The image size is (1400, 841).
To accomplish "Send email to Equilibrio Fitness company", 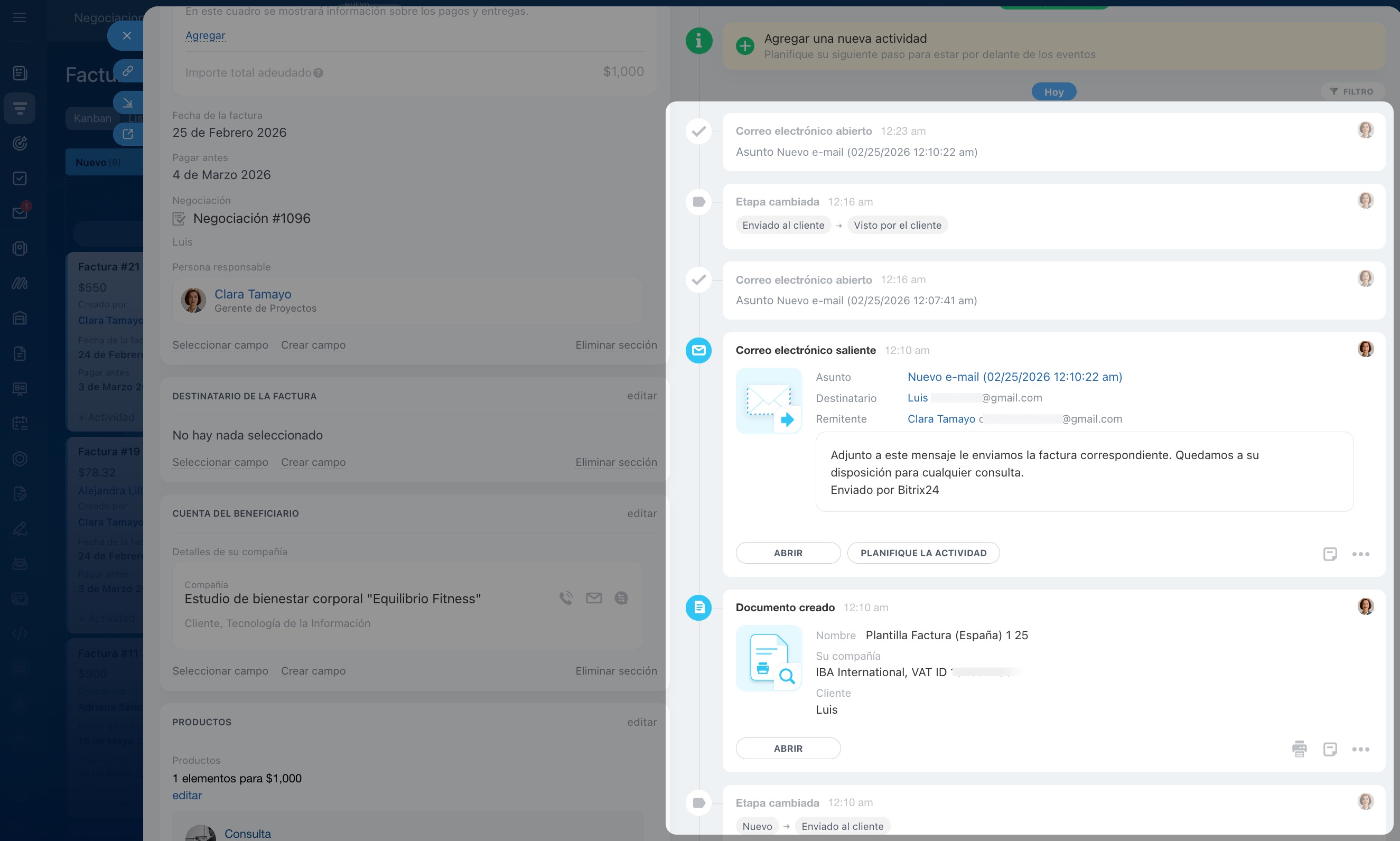I will click(594, 598).
